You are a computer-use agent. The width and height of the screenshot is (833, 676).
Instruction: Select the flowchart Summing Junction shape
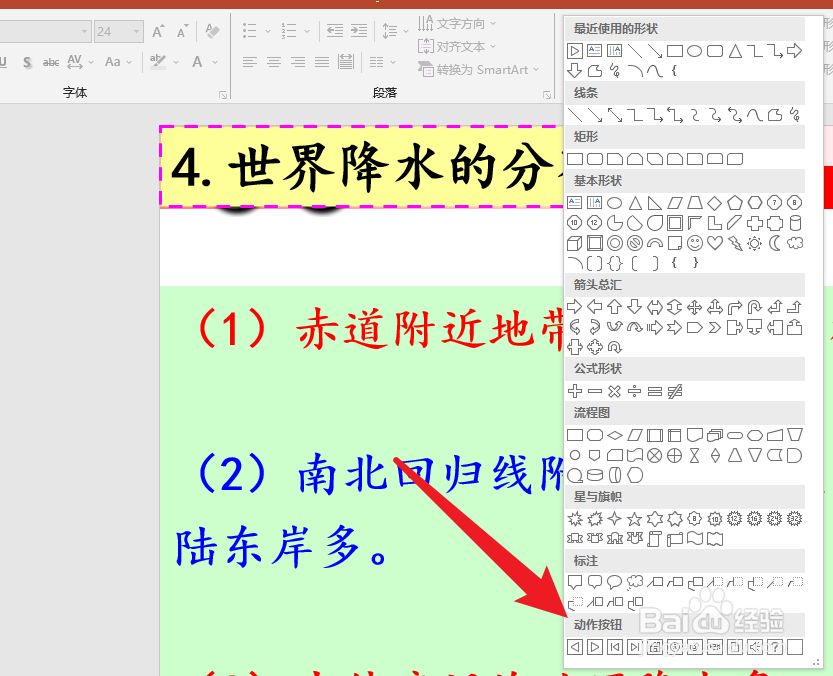pos(654,455)
